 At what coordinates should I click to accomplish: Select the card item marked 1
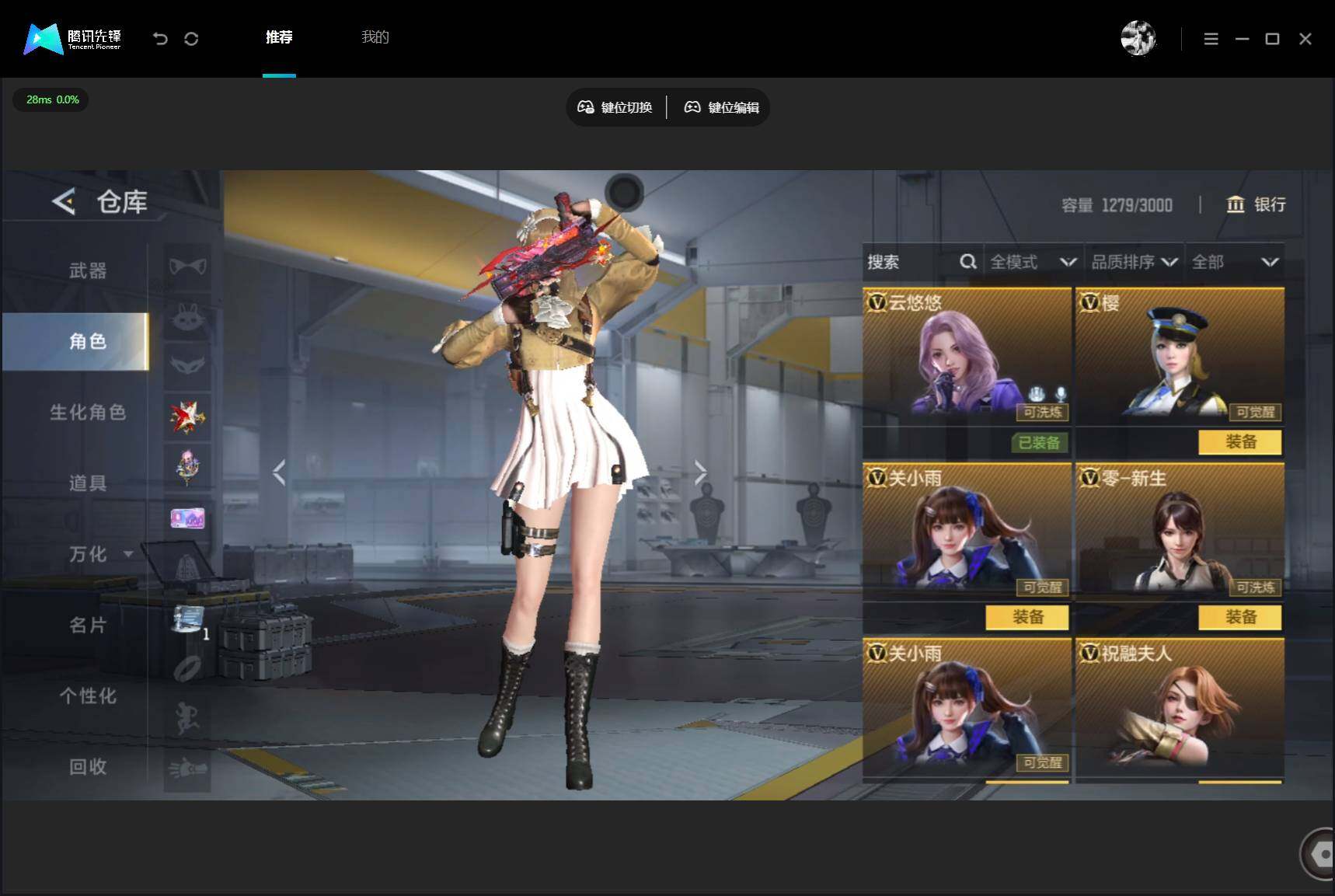pyautogui.click(x=188, y=620)
